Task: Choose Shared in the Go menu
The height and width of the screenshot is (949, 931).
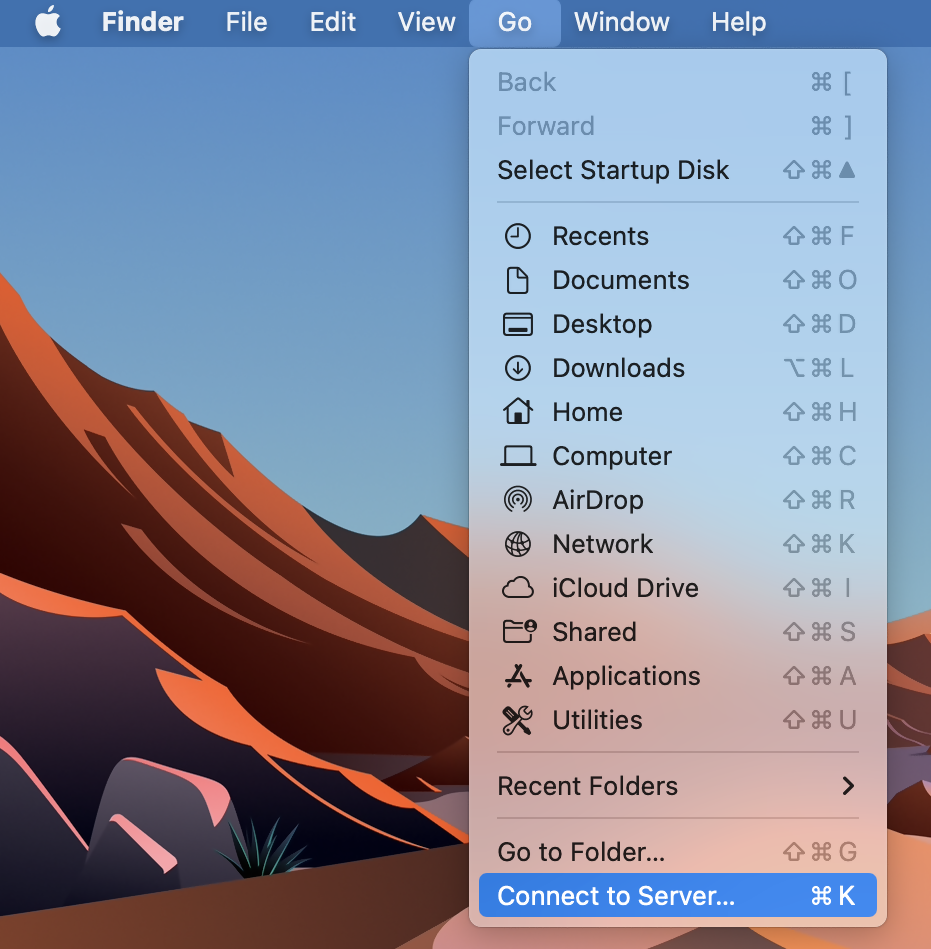Action: (x=677, y=632)
